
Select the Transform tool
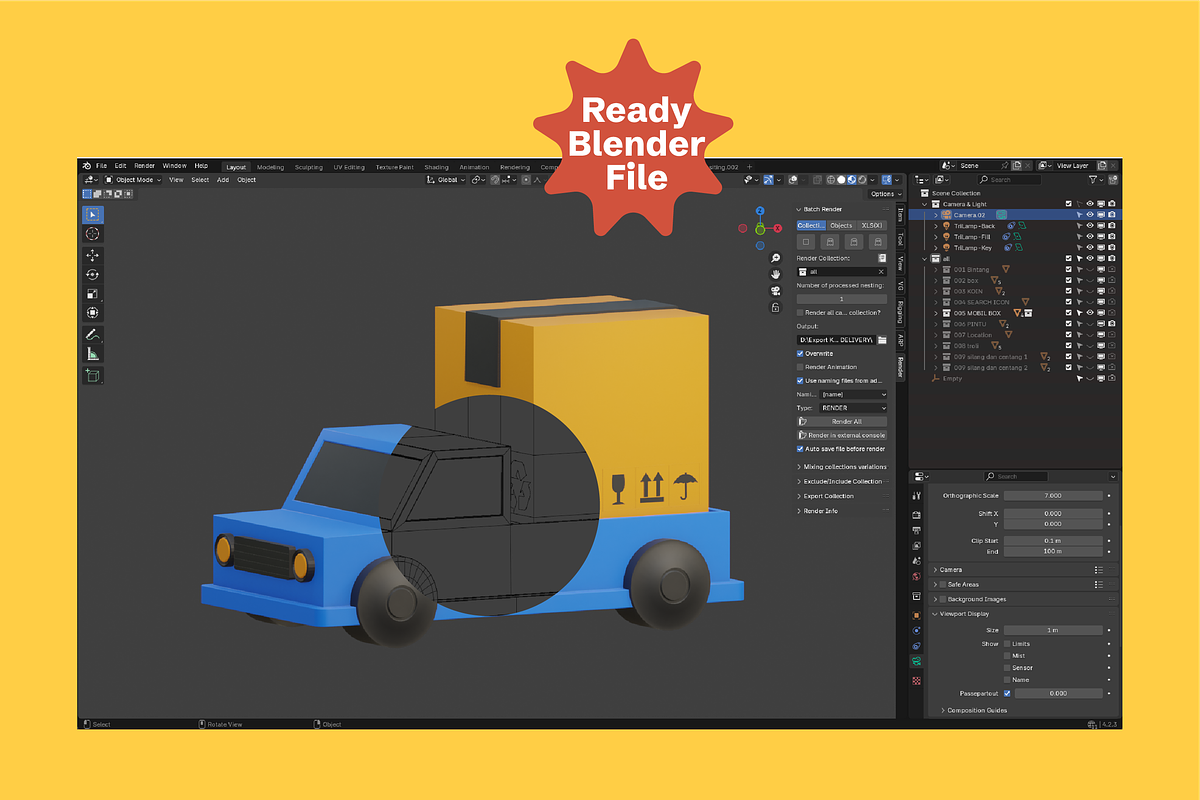coord(92,312)
